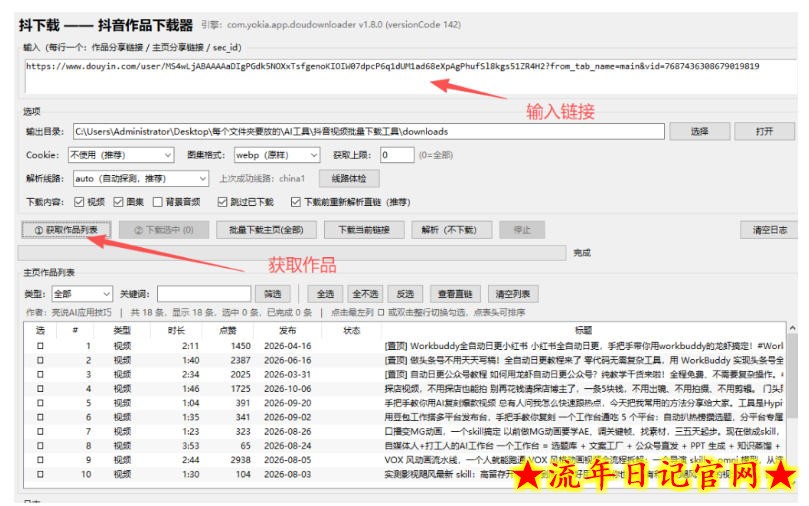The width and height of the screenshot is (809, 506).
Task: Open the Cookie dropdown
Action: [121, 155]
